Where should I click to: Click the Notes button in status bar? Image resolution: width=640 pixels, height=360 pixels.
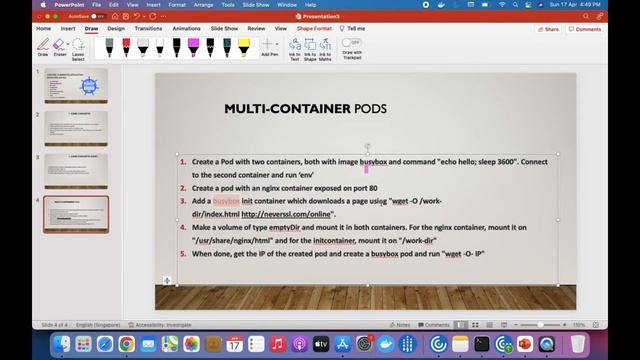pyautogui.click(x=400, y=325)
